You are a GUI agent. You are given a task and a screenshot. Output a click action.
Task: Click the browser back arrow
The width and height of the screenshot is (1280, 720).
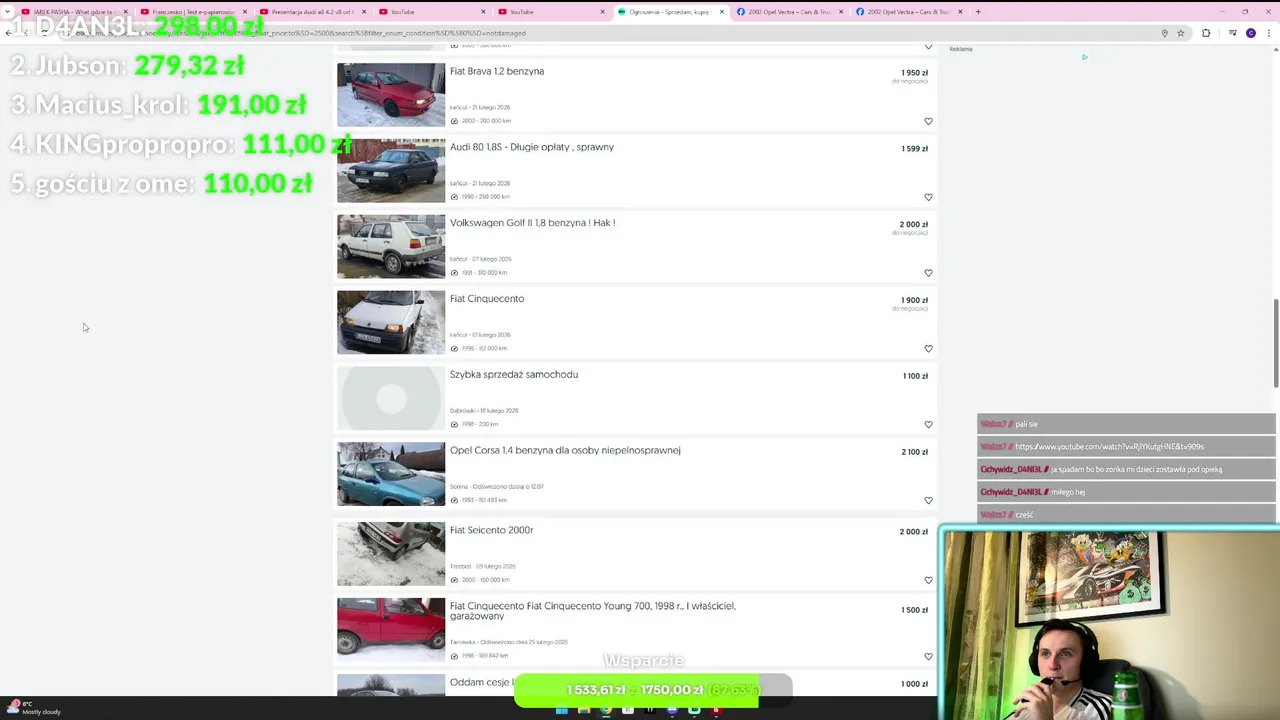[8, 33]
